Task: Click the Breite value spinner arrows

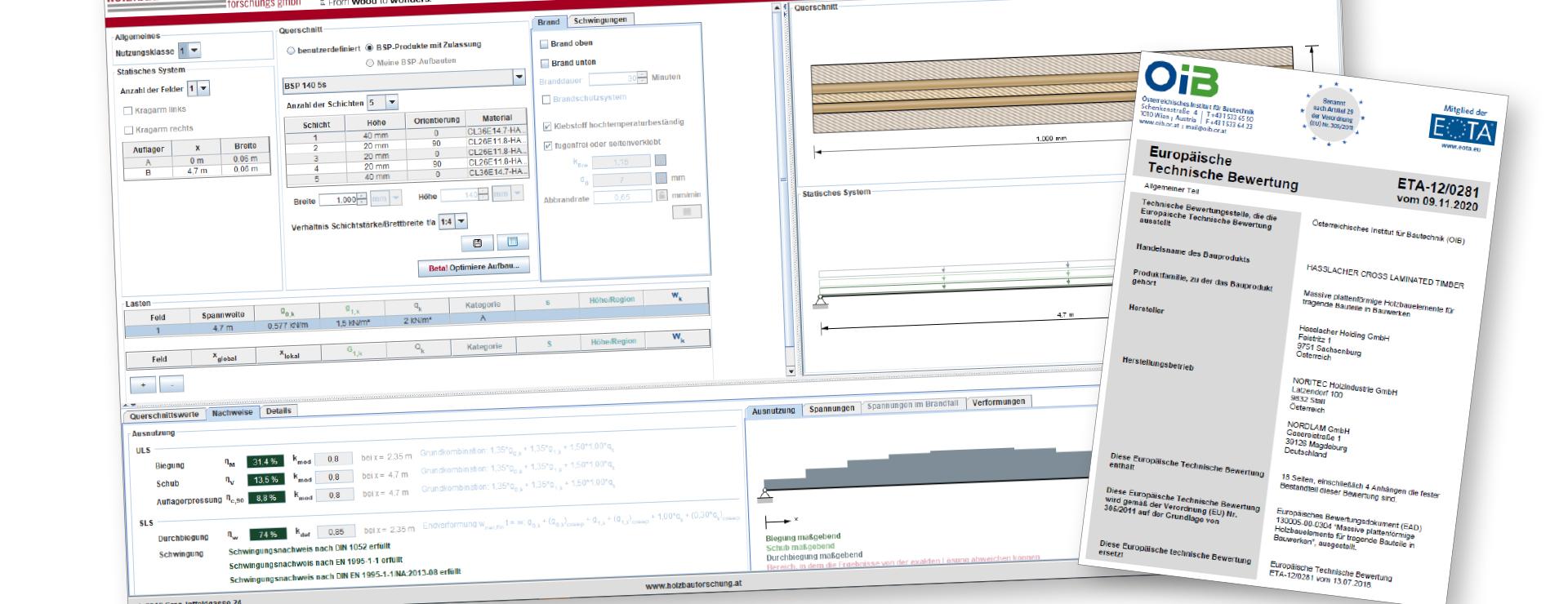Action: coord(362,199)
